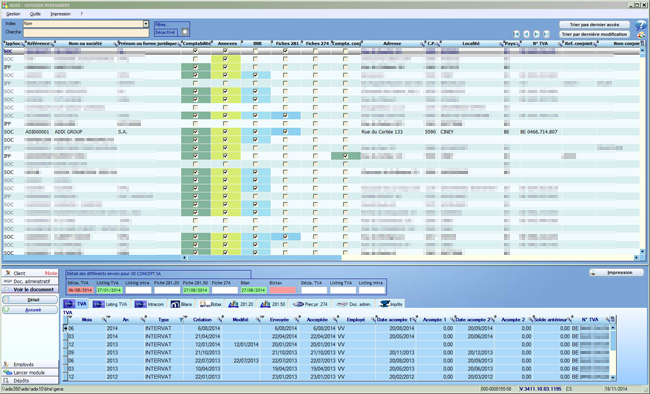Toggle Annexes checkbox in first SOC row
Screen dimensions: 650x394
pos(225,51)
